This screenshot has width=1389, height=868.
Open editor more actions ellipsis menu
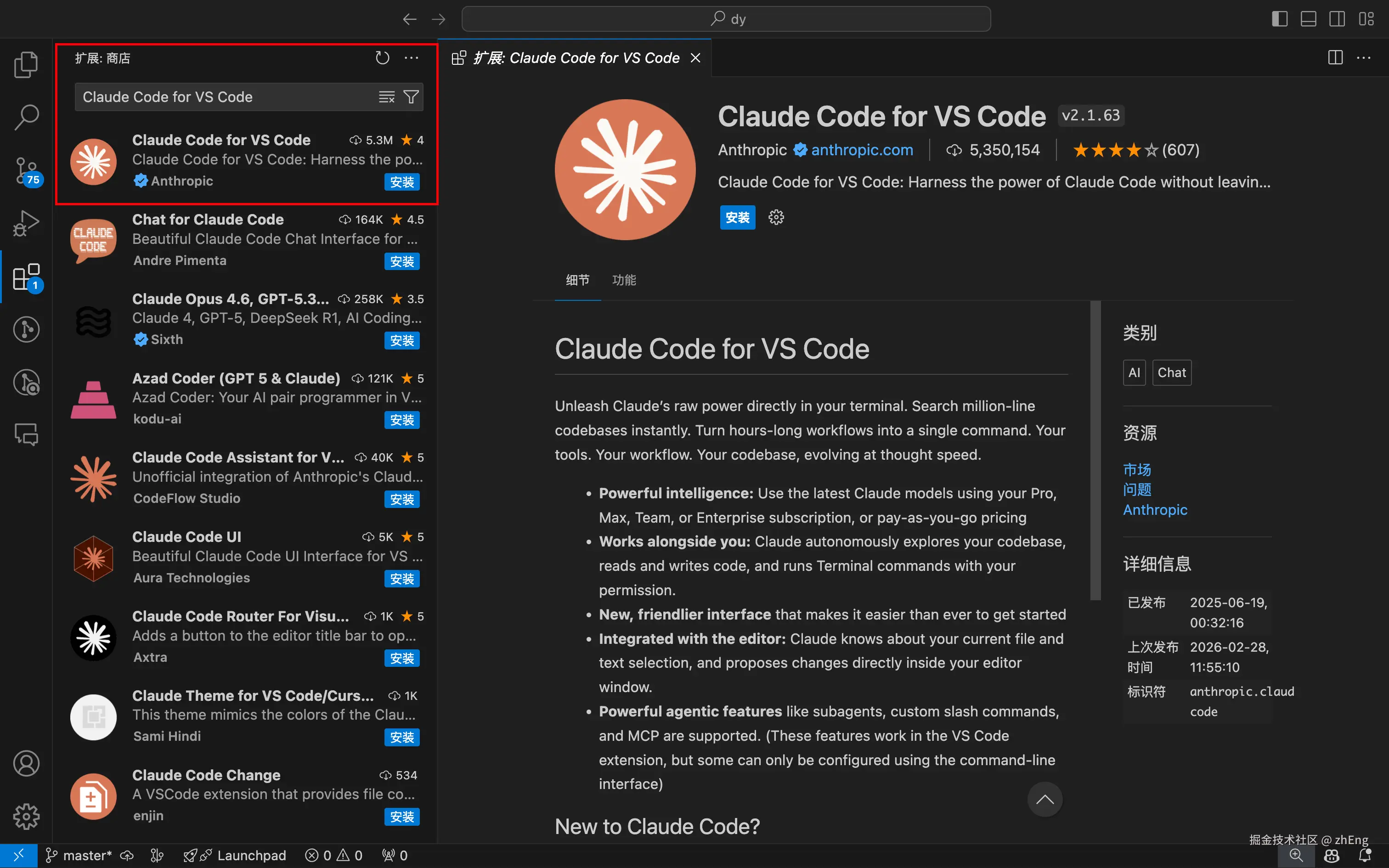click(x=1364, y=58)
